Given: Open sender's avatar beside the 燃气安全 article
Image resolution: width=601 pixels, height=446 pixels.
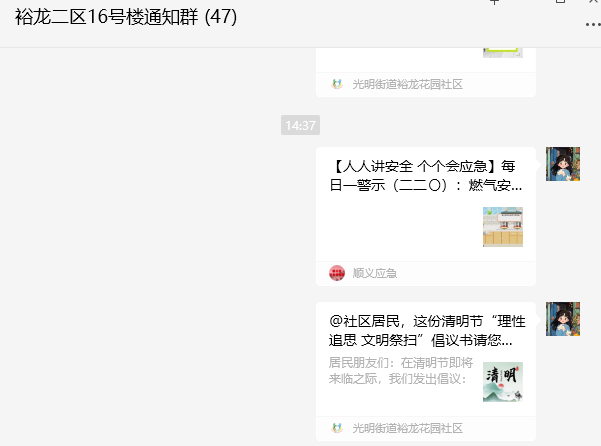Looking at the screenshot, I should 563,164.
